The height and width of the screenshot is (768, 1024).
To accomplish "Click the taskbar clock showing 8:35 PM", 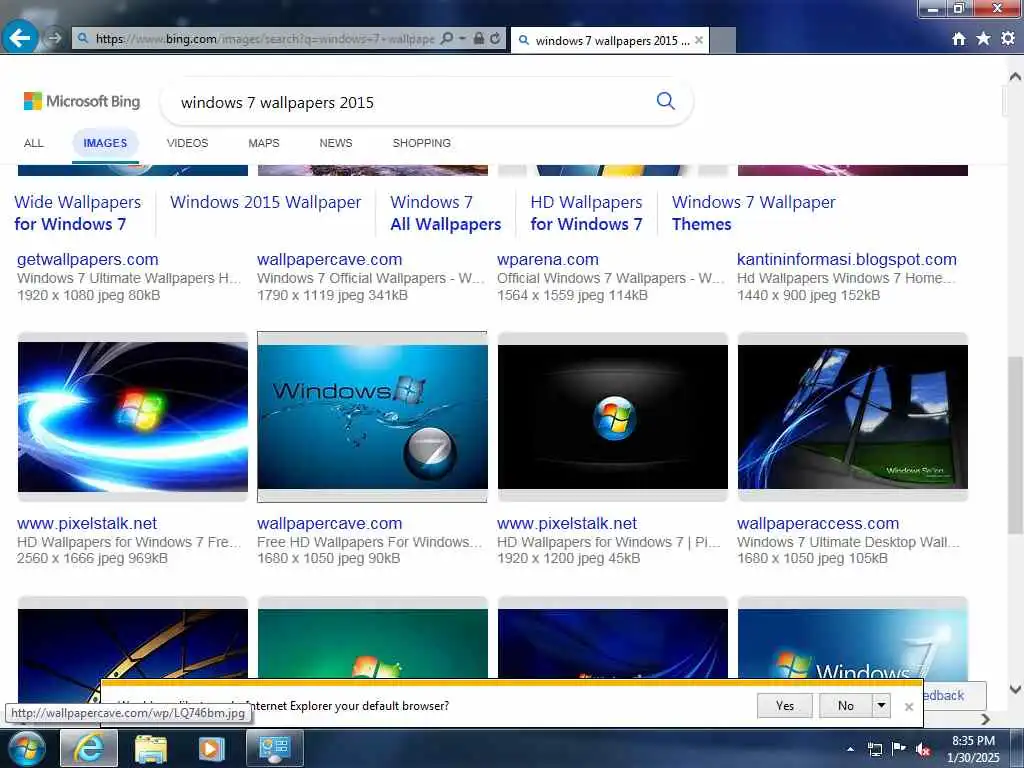I will pos(973,748).
